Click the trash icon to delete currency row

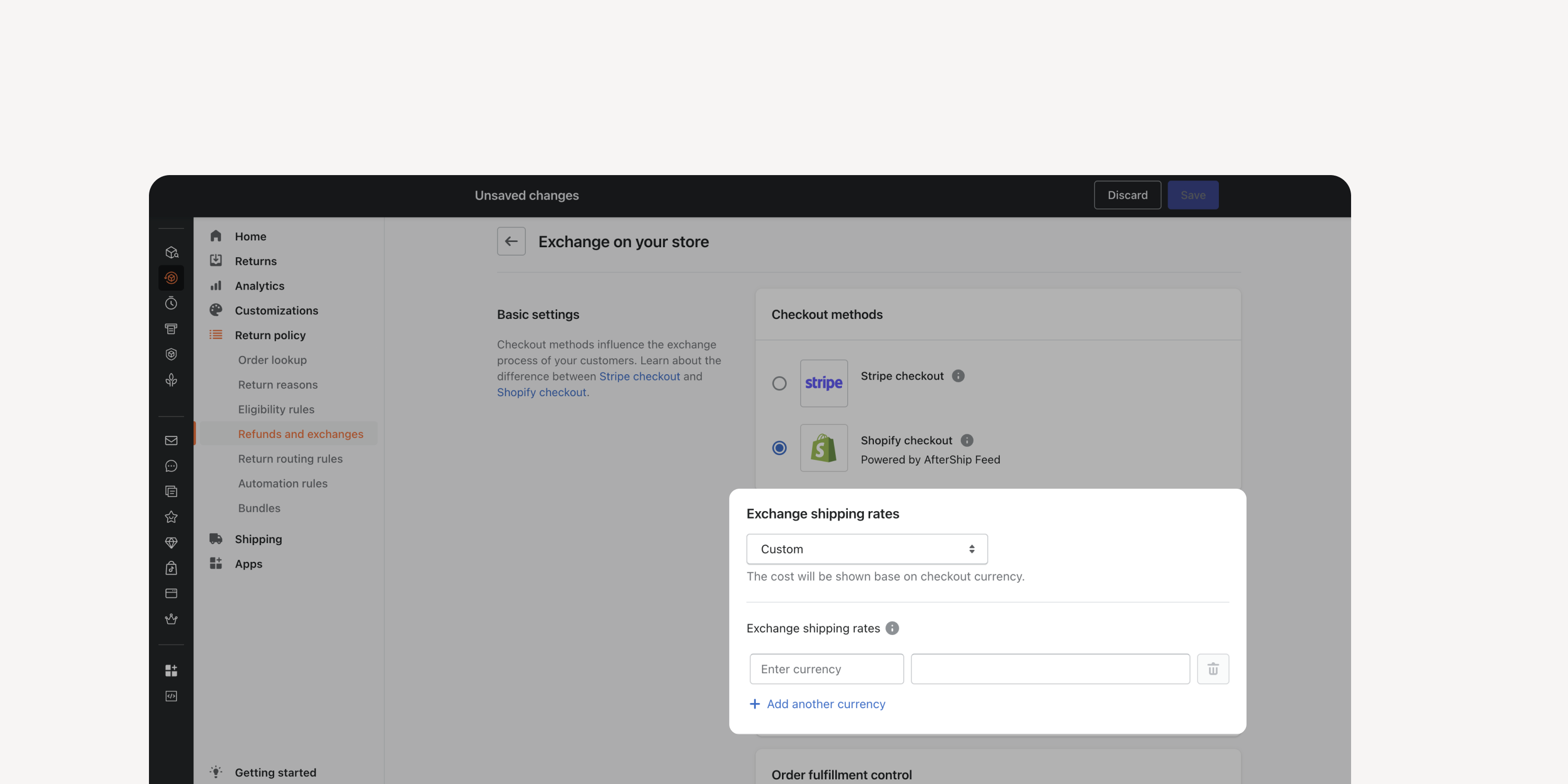(x=1213, y=669)
